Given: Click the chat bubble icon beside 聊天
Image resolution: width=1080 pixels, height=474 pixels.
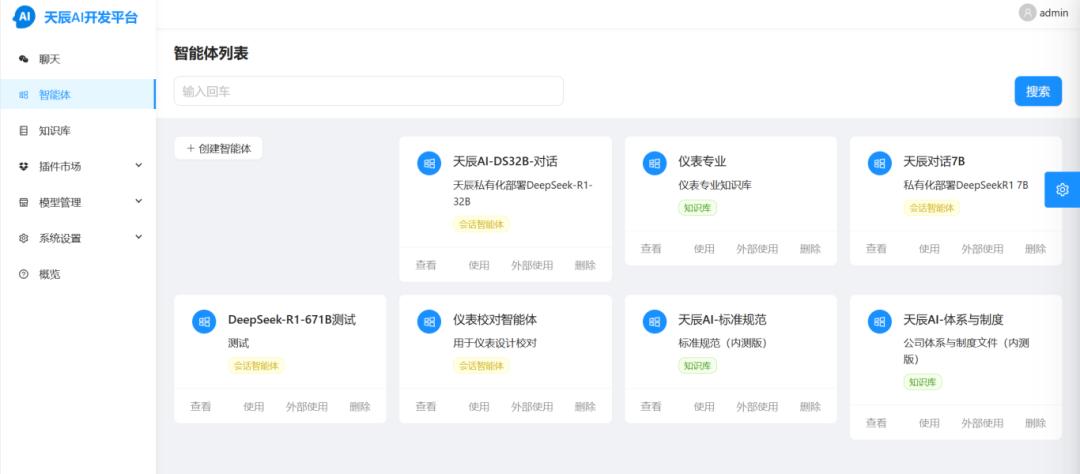Looking at the screenshot, I should (x=23, y=59).
